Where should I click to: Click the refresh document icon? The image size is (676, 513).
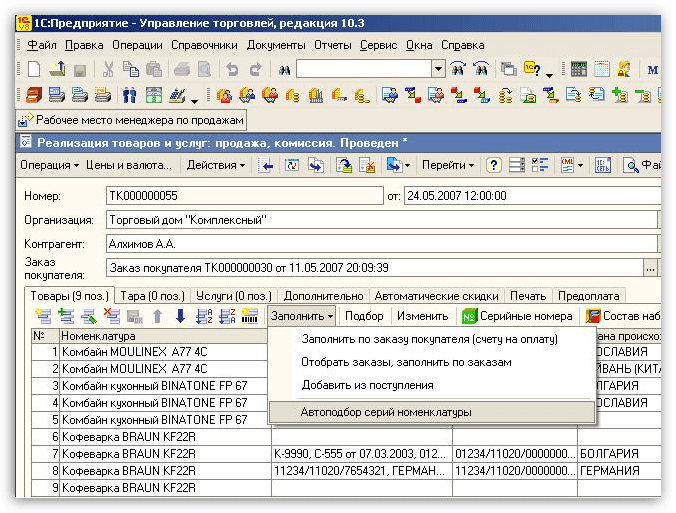292,166
